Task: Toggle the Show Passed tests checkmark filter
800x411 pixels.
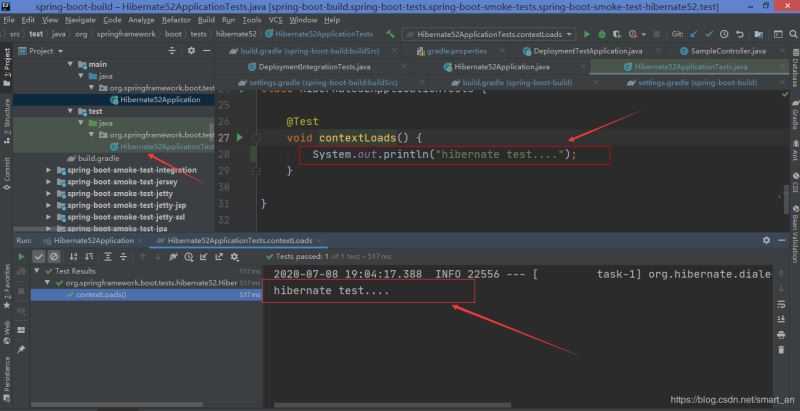Action: (x=39, y=256)
